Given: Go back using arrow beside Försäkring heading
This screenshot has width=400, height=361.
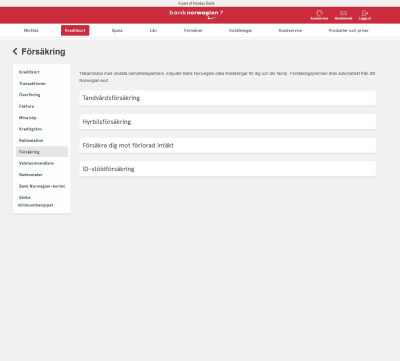Looking at the screenshot, I should [15, 51].
